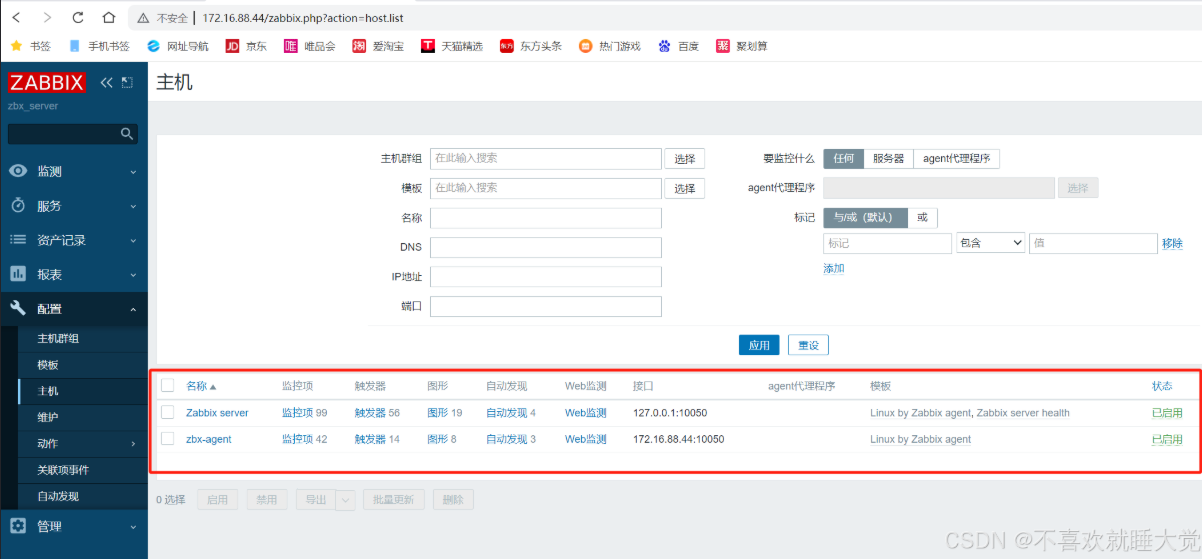Open the 百度 bookmark

679,46
